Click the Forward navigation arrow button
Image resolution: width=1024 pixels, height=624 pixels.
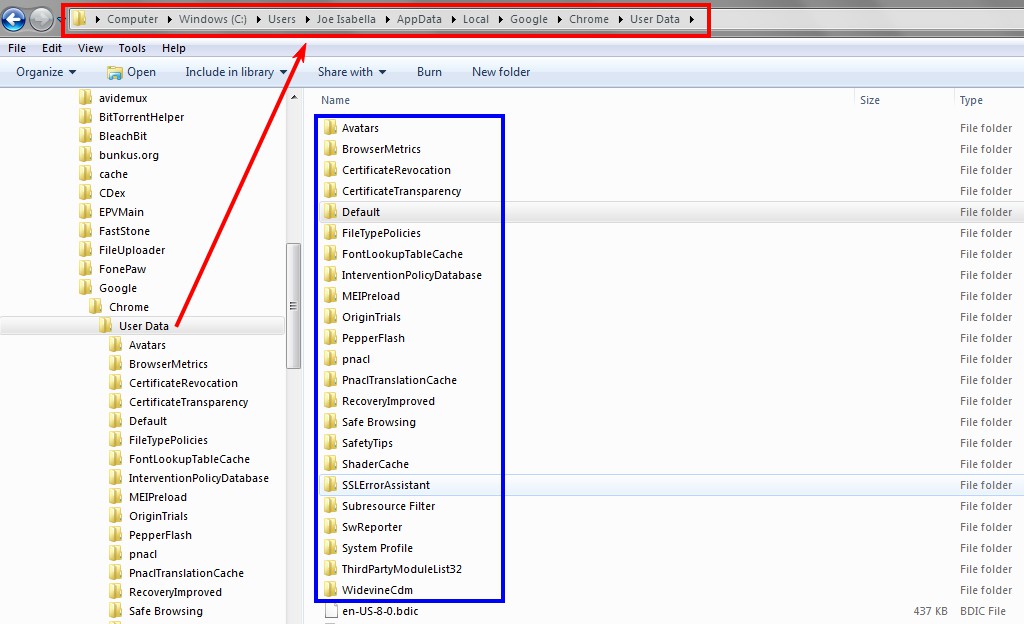(41, 20)
